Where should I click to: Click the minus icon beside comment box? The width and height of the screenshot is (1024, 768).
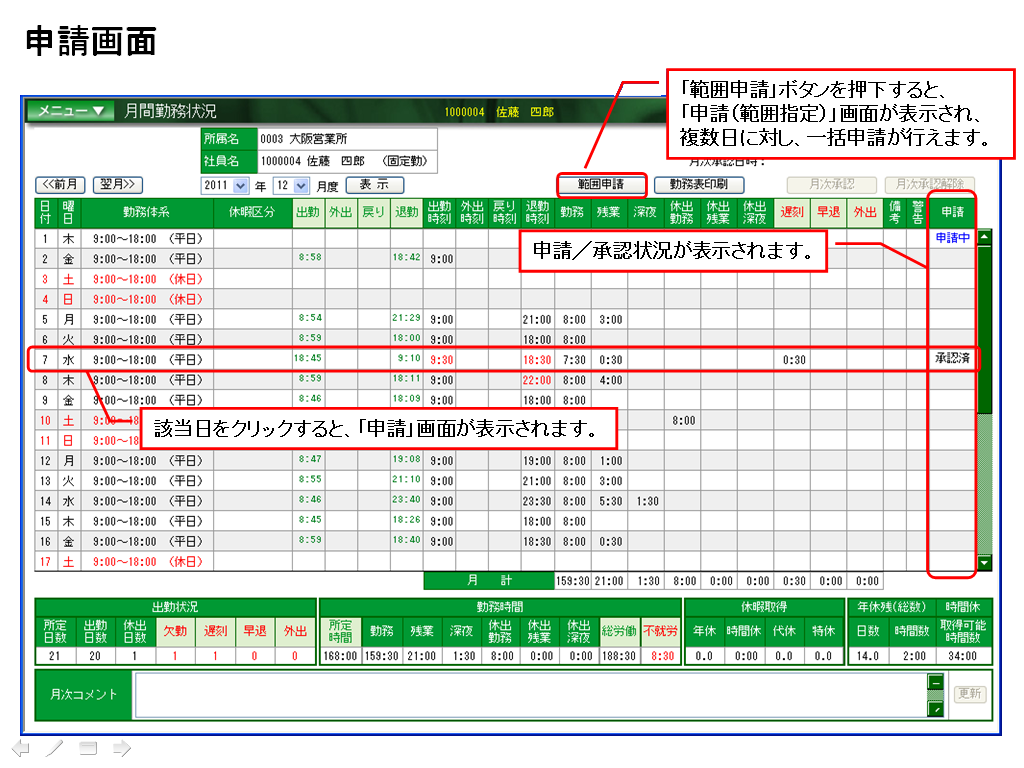point(936,682)
